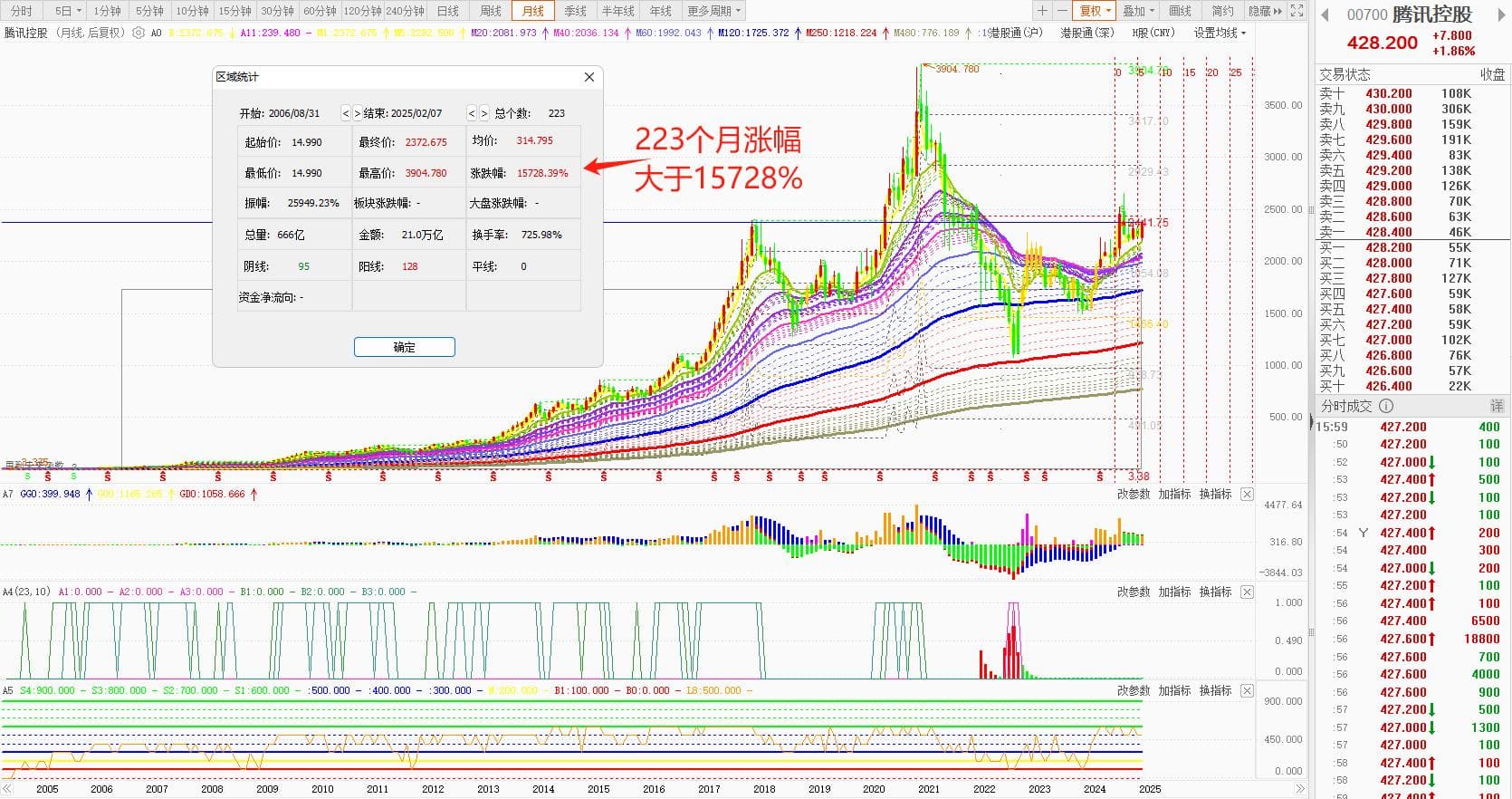Select the 15分钟 period tab

click(234, 11)
